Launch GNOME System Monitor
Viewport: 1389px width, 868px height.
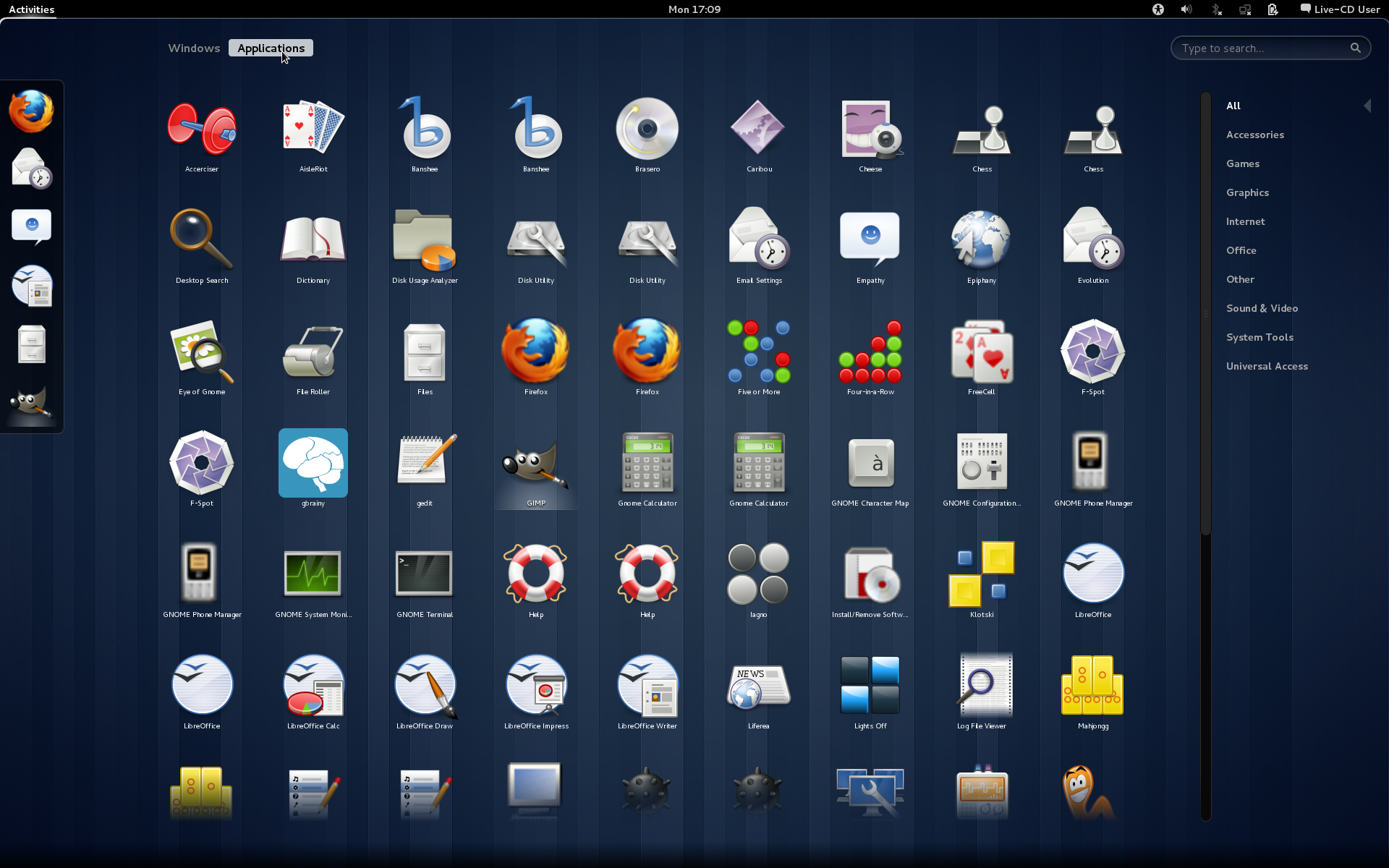(x=313, y=582)
